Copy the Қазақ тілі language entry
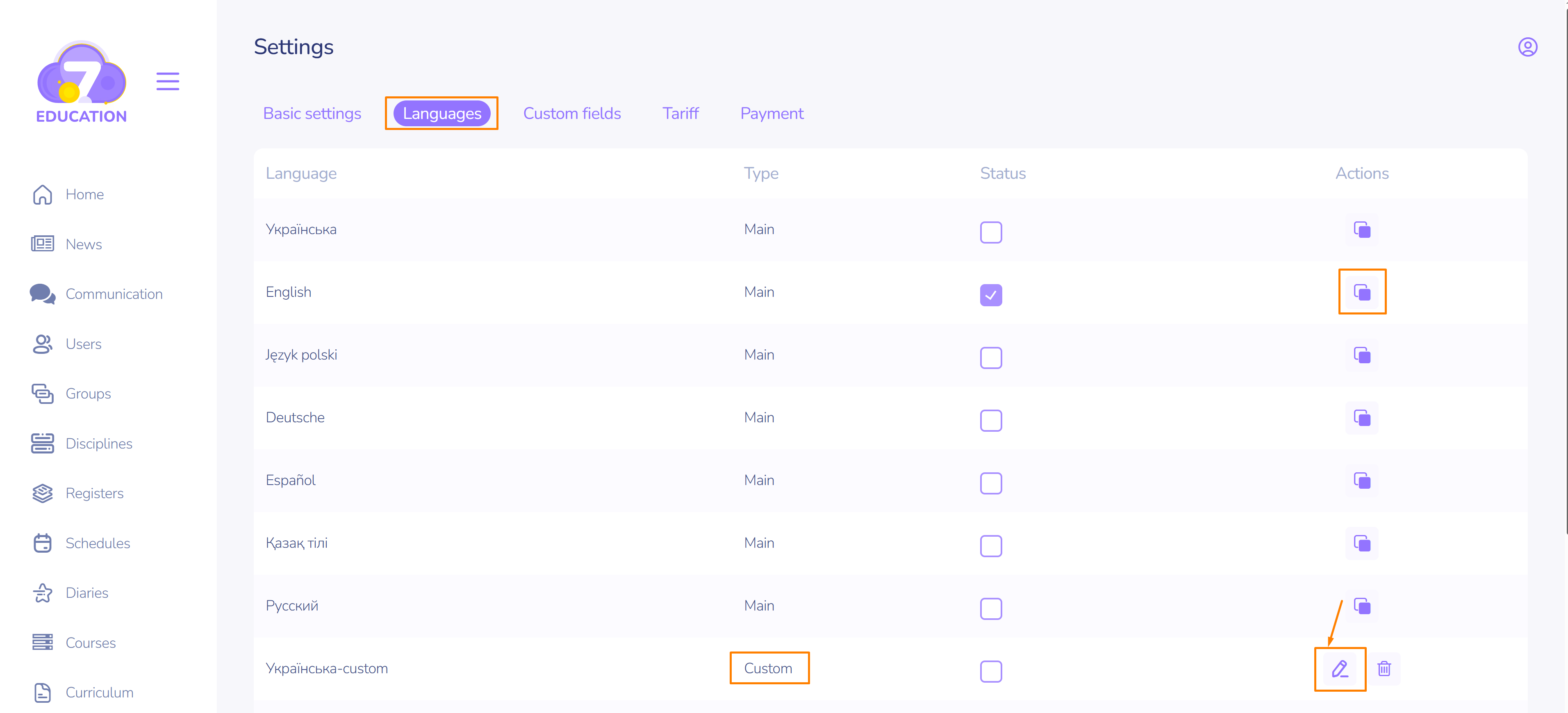 1362,543
